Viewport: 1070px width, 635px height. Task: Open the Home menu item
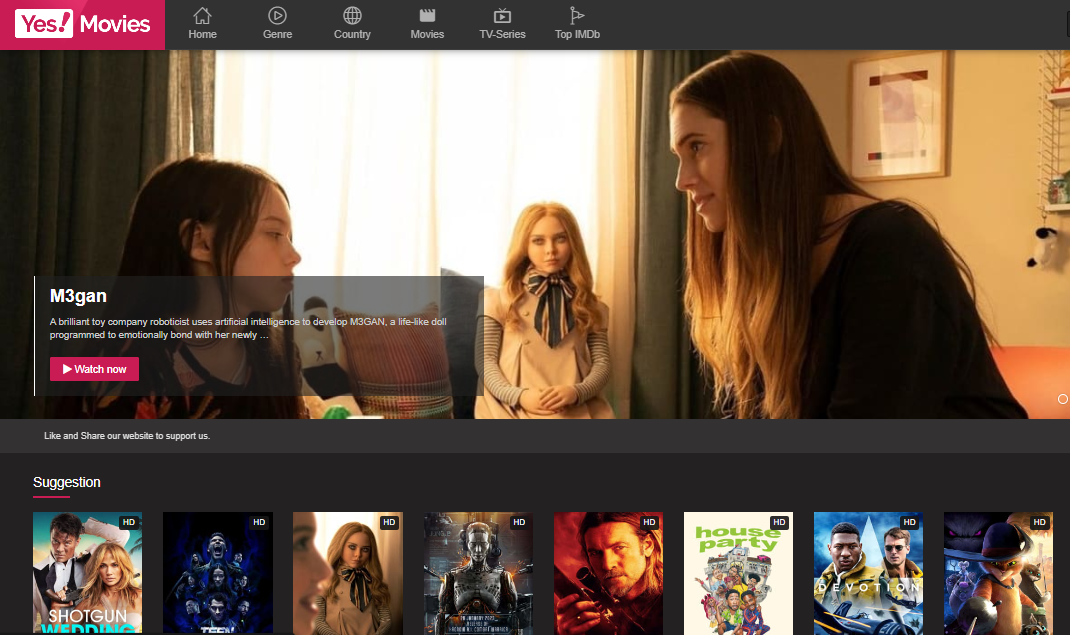[x=203, y=34]
